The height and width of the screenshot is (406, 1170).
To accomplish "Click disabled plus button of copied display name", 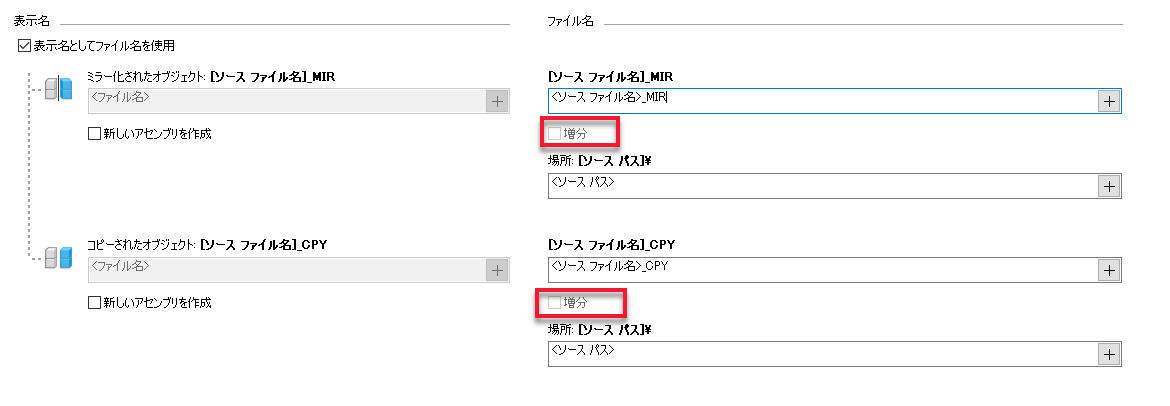I will coord(497,269).
